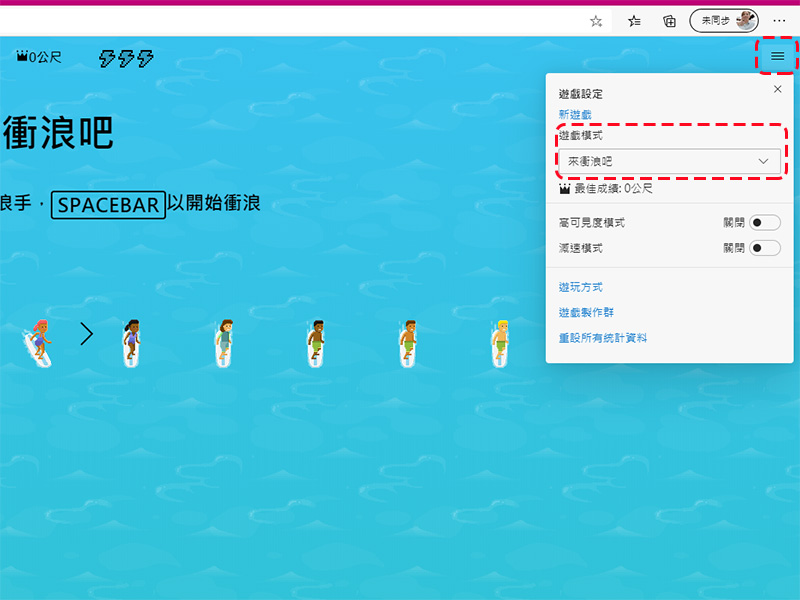The width and height of the screenshot is (800, 600).
Task: Click the favorites star in address bar
Action: tap(595, 21)
